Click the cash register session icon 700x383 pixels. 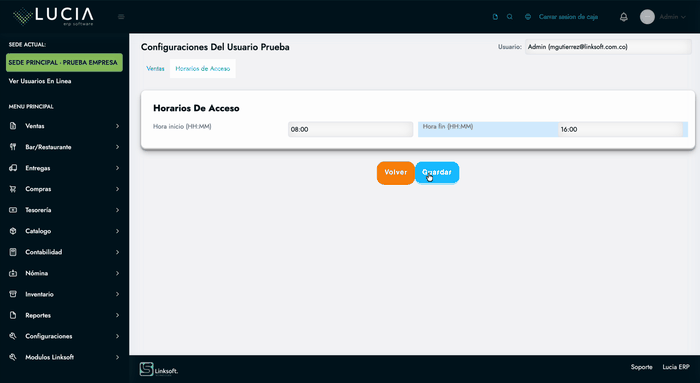528,17
